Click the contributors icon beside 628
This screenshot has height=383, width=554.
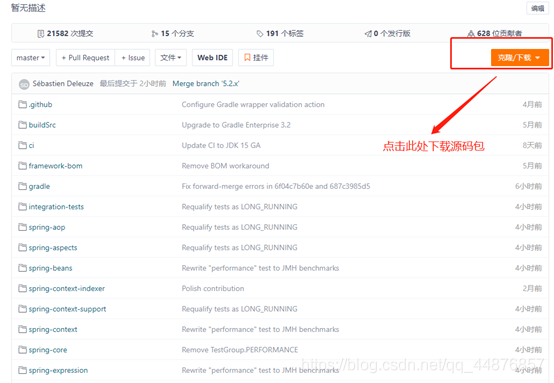[471, 34]
